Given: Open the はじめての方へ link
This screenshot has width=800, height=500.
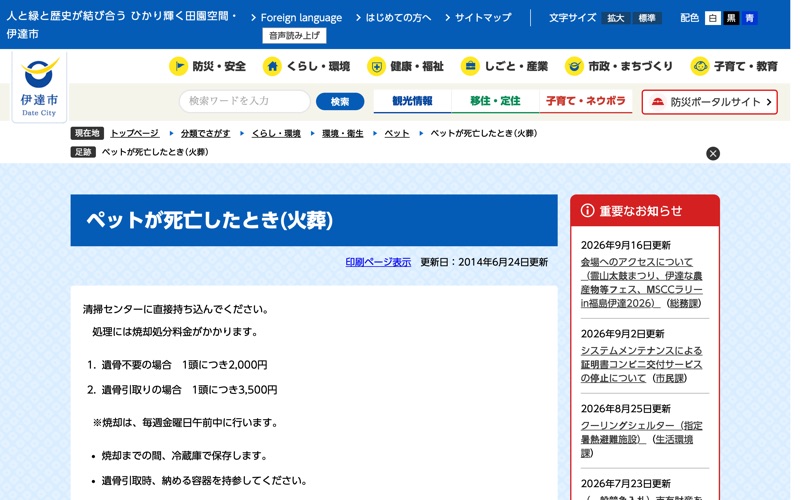Looking at the screenshot, I should click(x=398, y=18).
